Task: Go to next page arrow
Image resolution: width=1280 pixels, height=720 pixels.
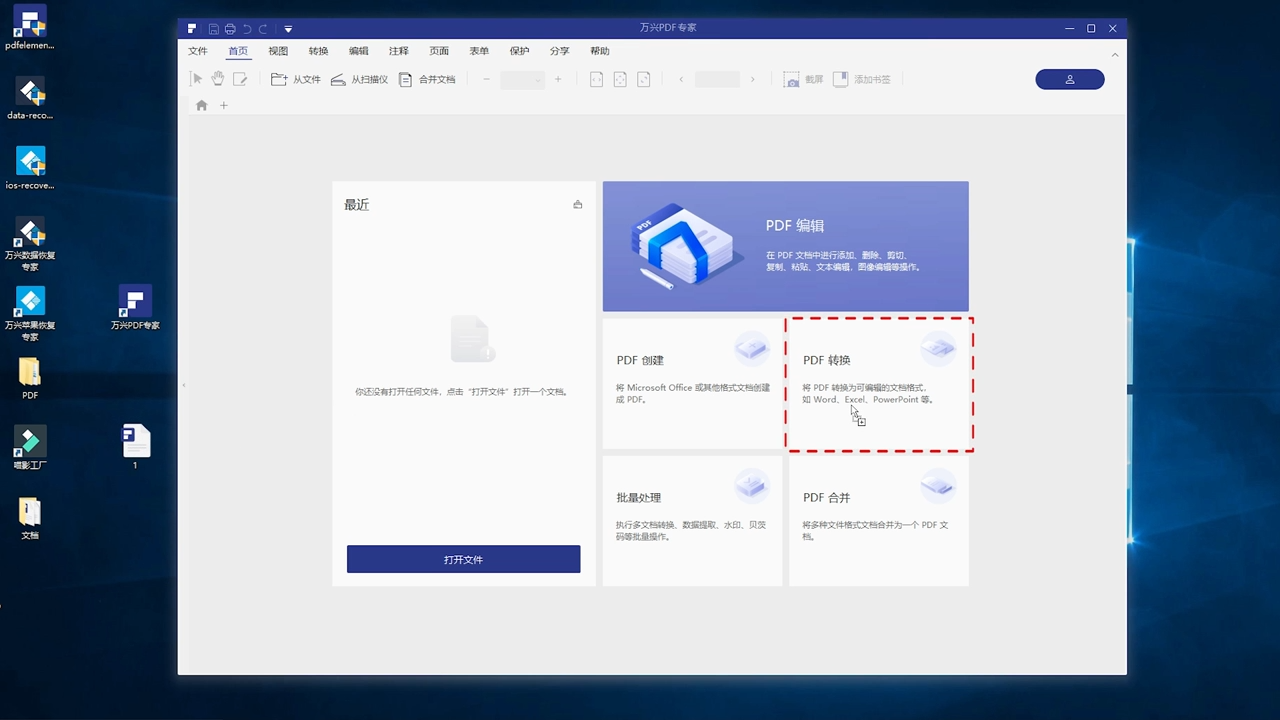Action: [x=753, y=79]
